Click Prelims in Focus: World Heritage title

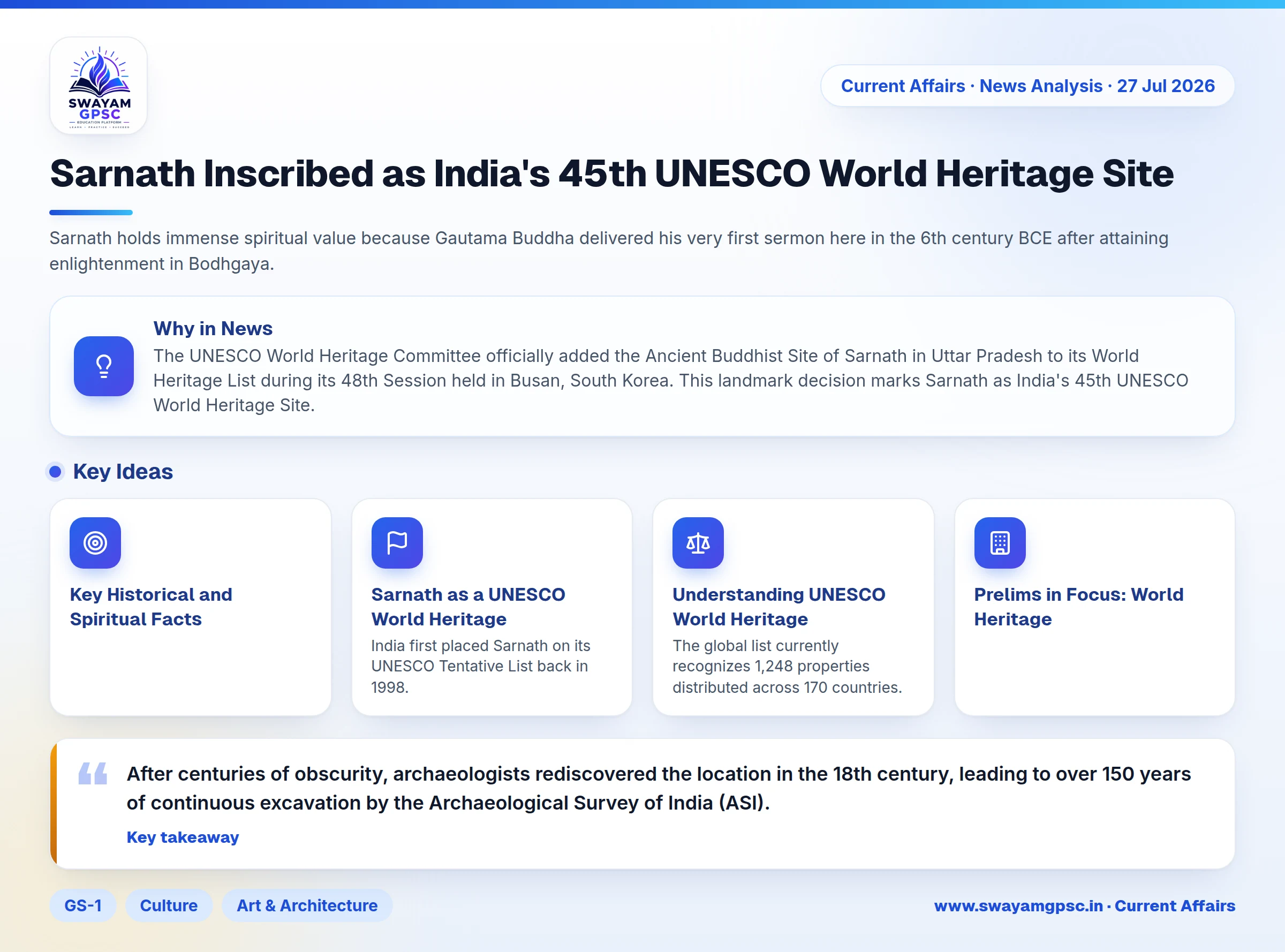[1079, 607]
